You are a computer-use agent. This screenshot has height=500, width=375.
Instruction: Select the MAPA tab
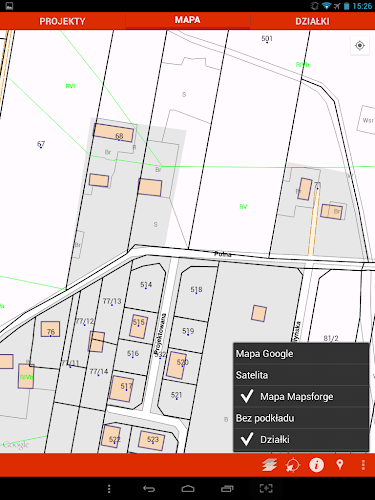tap(188, 20)
